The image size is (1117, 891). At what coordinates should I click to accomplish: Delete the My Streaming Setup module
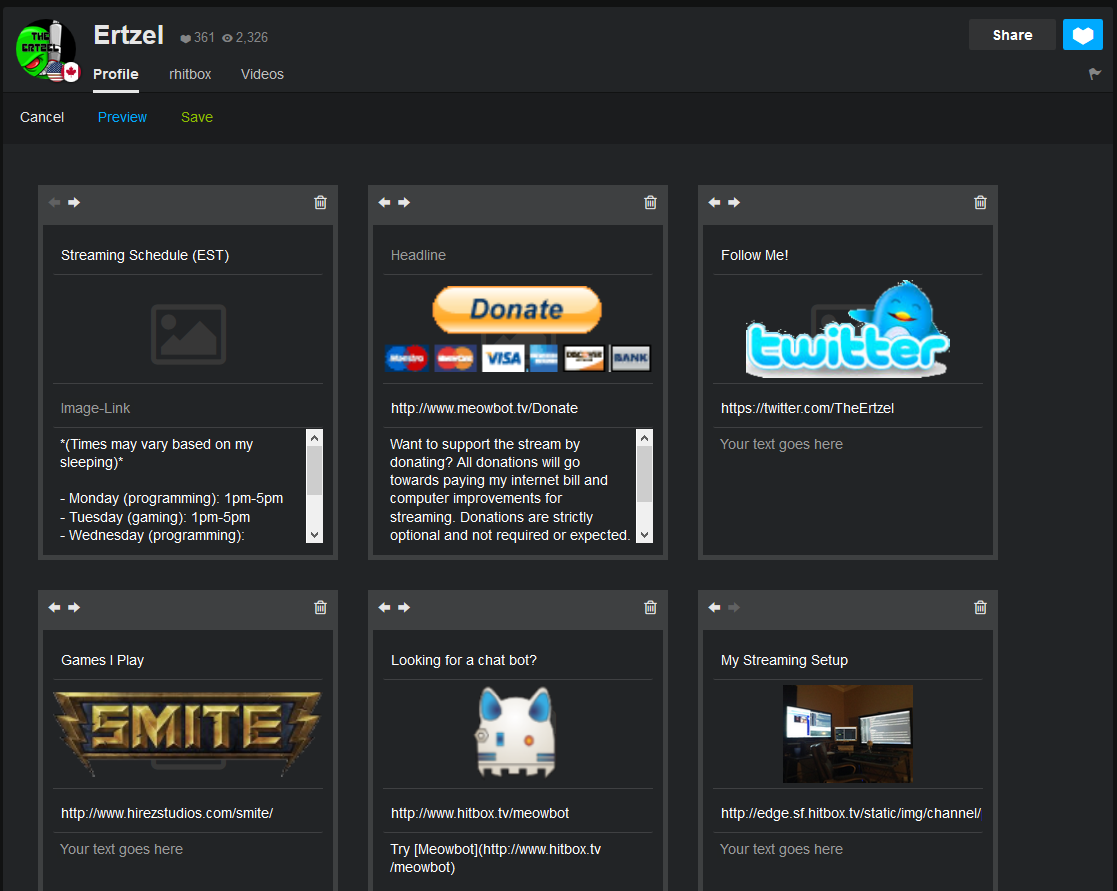point(980,607)
